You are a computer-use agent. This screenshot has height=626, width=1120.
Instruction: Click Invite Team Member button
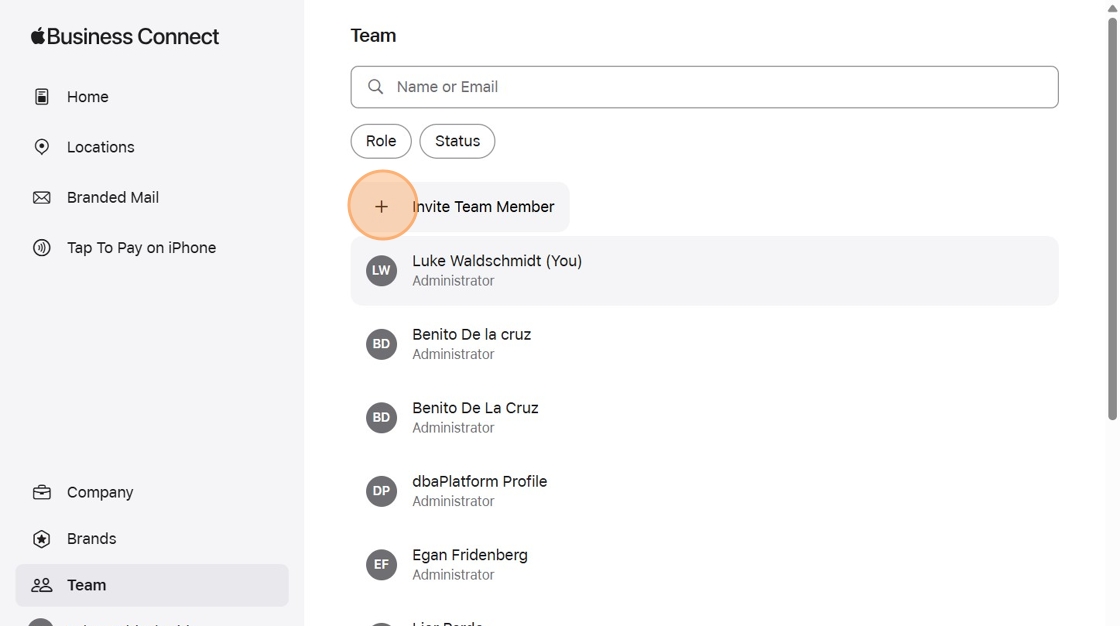click(460, 207)
